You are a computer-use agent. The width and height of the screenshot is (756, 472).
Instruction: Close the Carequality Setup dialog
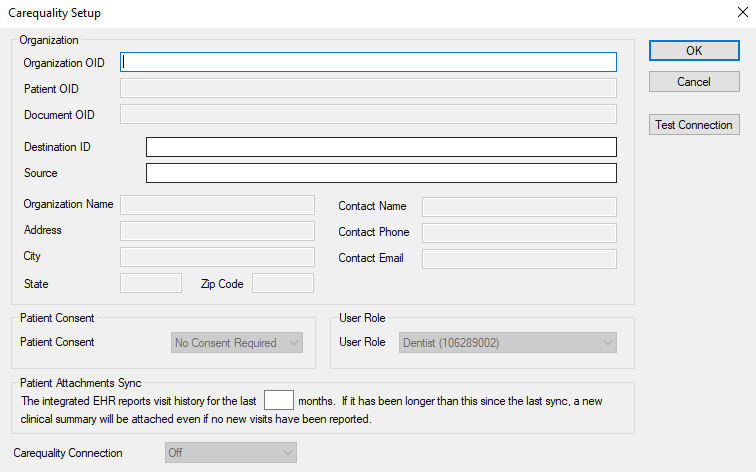coord(740,13)
